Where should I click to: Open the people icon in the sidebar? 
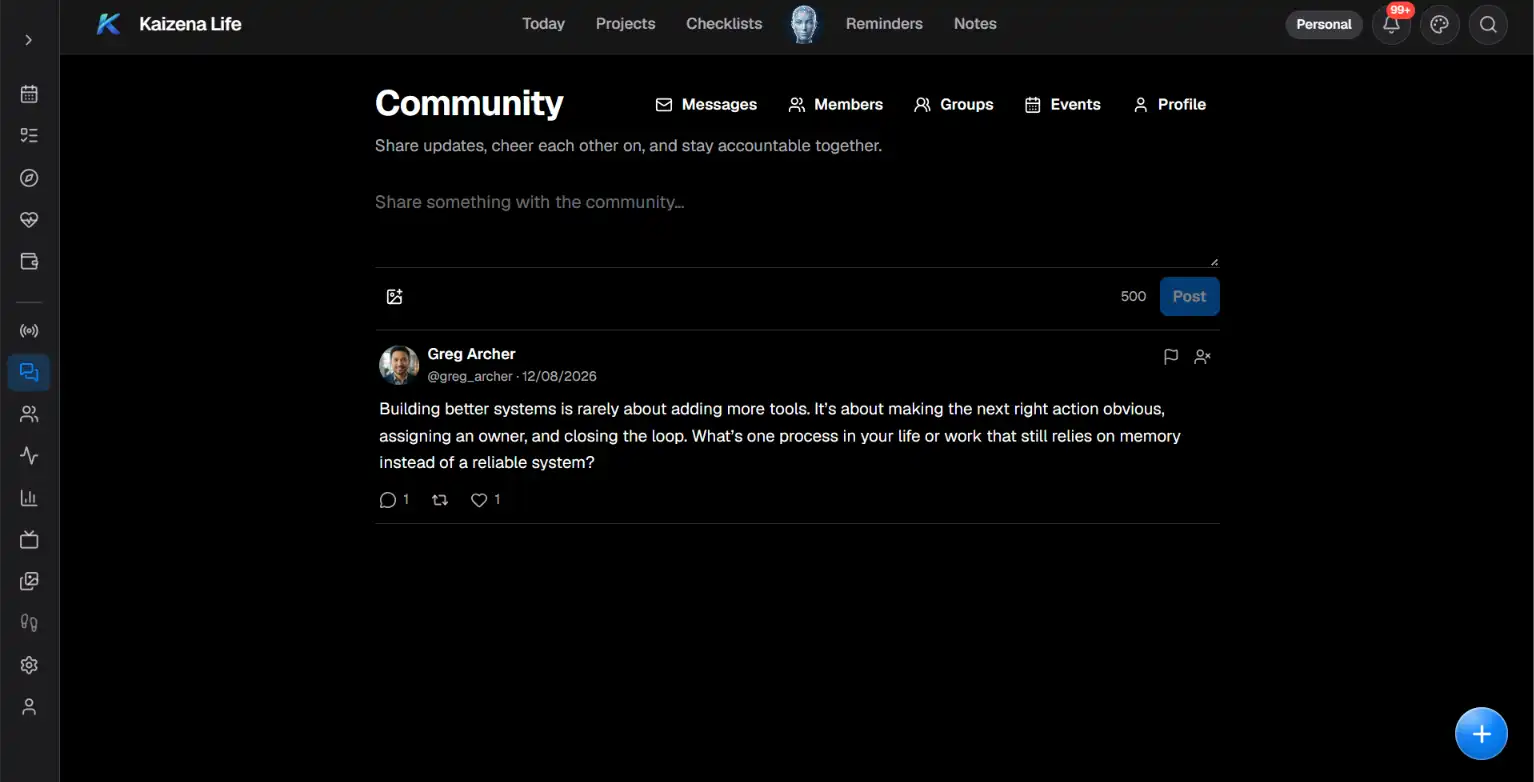pos(29,414)
